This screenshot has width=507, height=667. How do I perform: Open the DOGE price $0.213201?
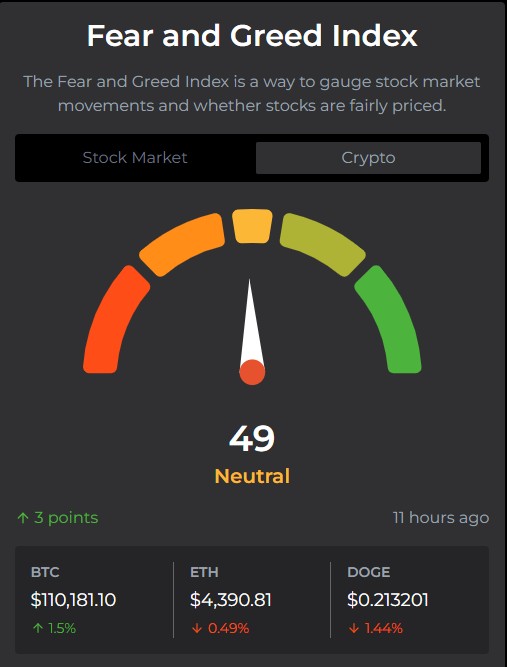click(387, 600)
